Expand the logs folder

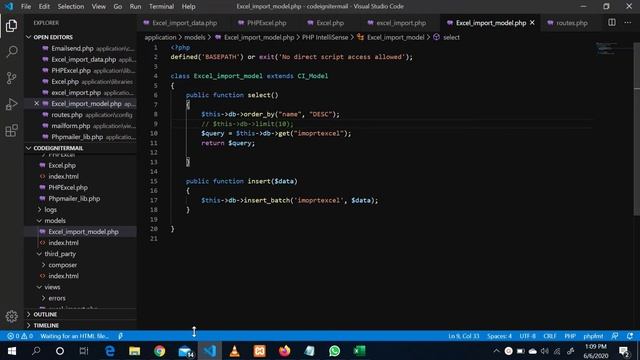[50, 209]
